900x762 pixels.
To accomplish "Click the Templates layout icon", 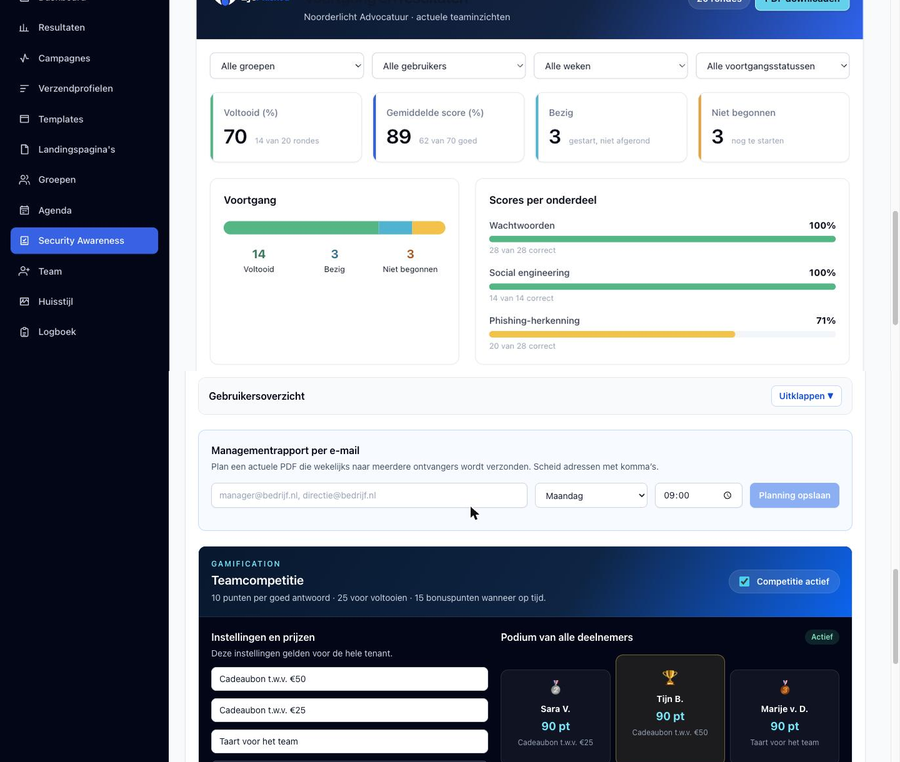I will [24, 119].
